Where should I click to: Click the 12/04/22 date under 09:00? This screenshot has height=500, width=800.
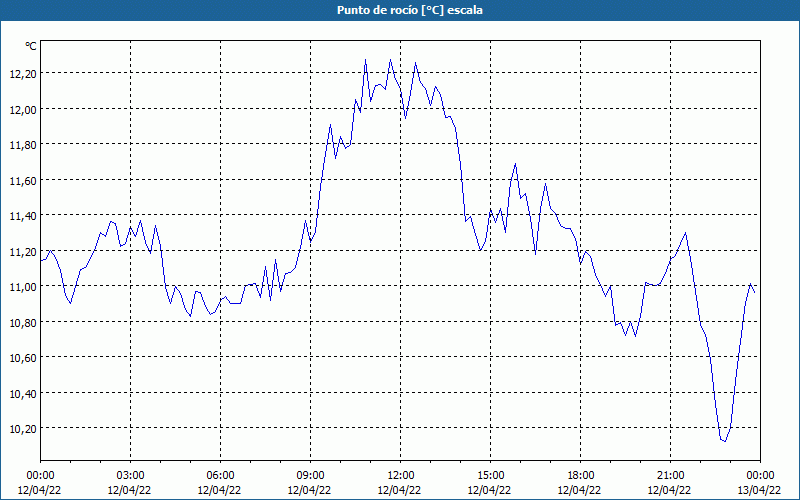tap(309, 490)
